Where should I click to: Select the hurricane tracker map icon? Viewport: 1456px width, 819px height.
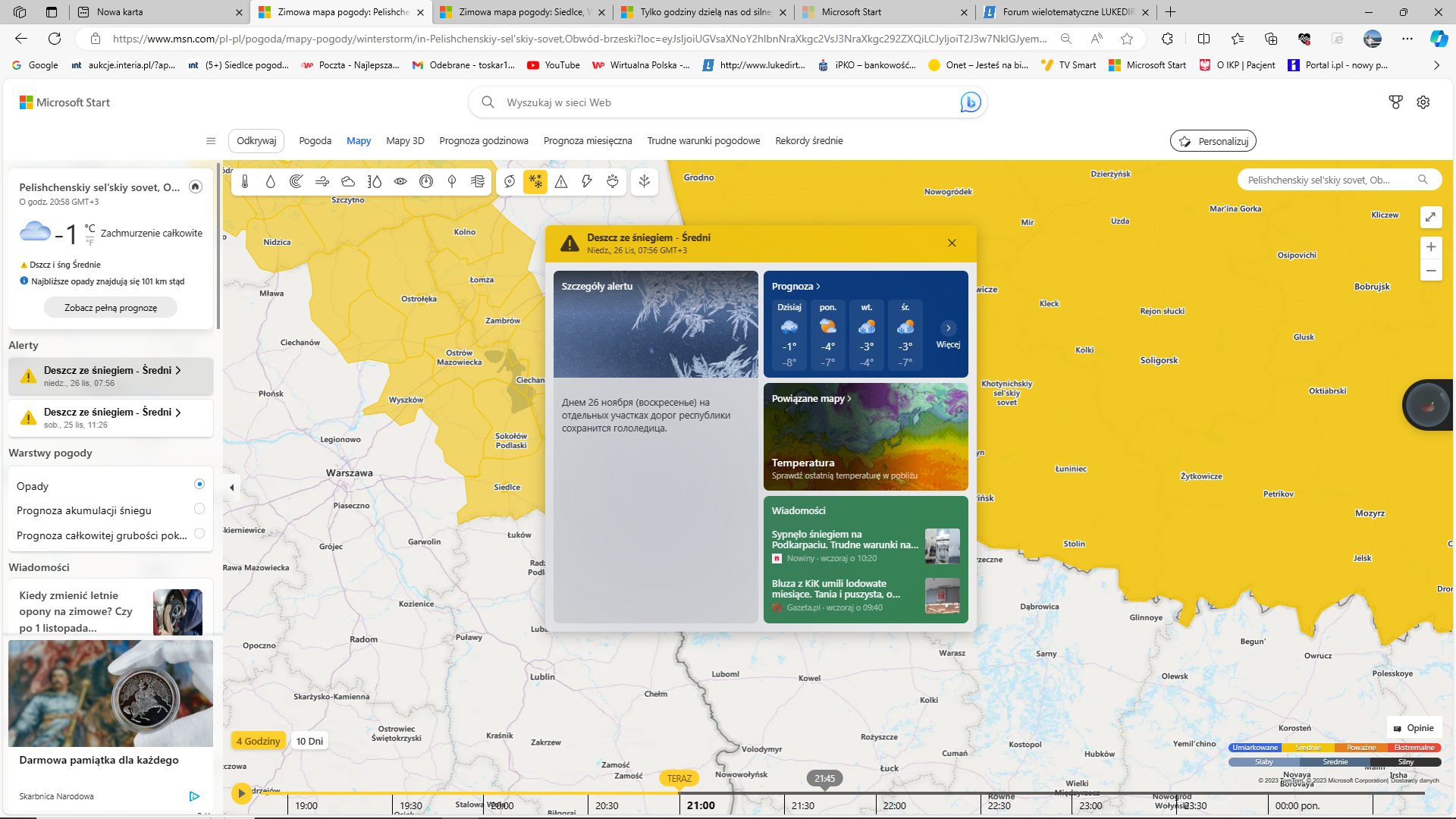(510, 181)
